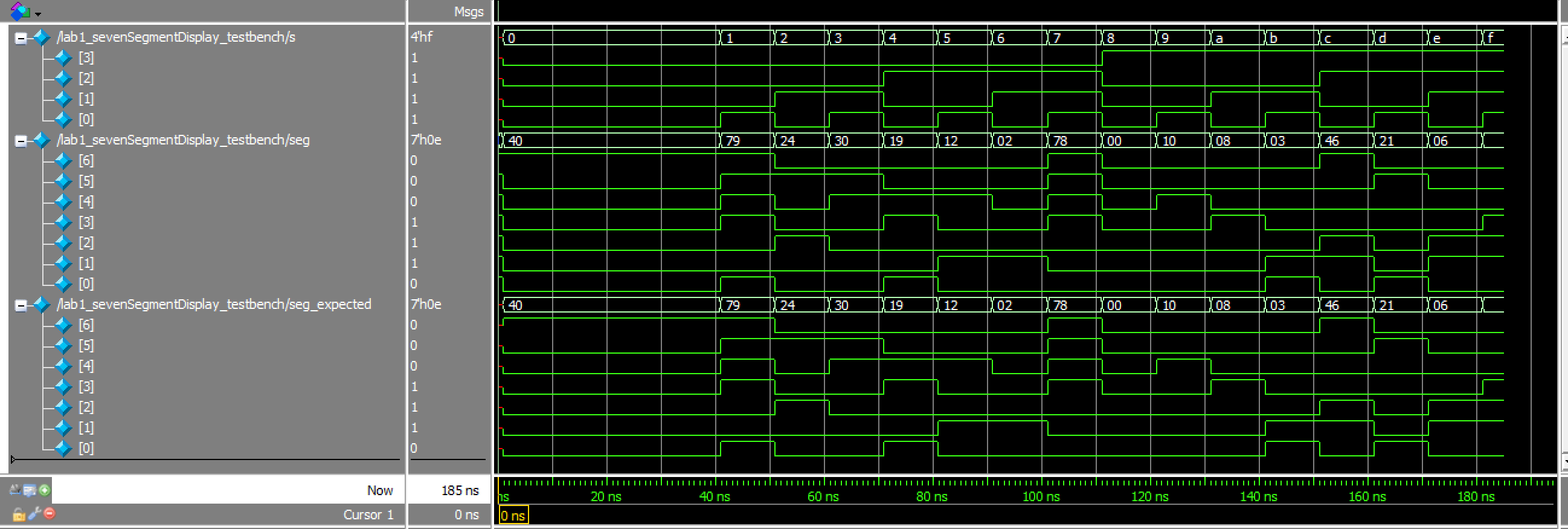Click diamond icon of seg_expected bit [0]
Image resolution: width=1568 pixels, height=529 pixels.
(63, 449)
